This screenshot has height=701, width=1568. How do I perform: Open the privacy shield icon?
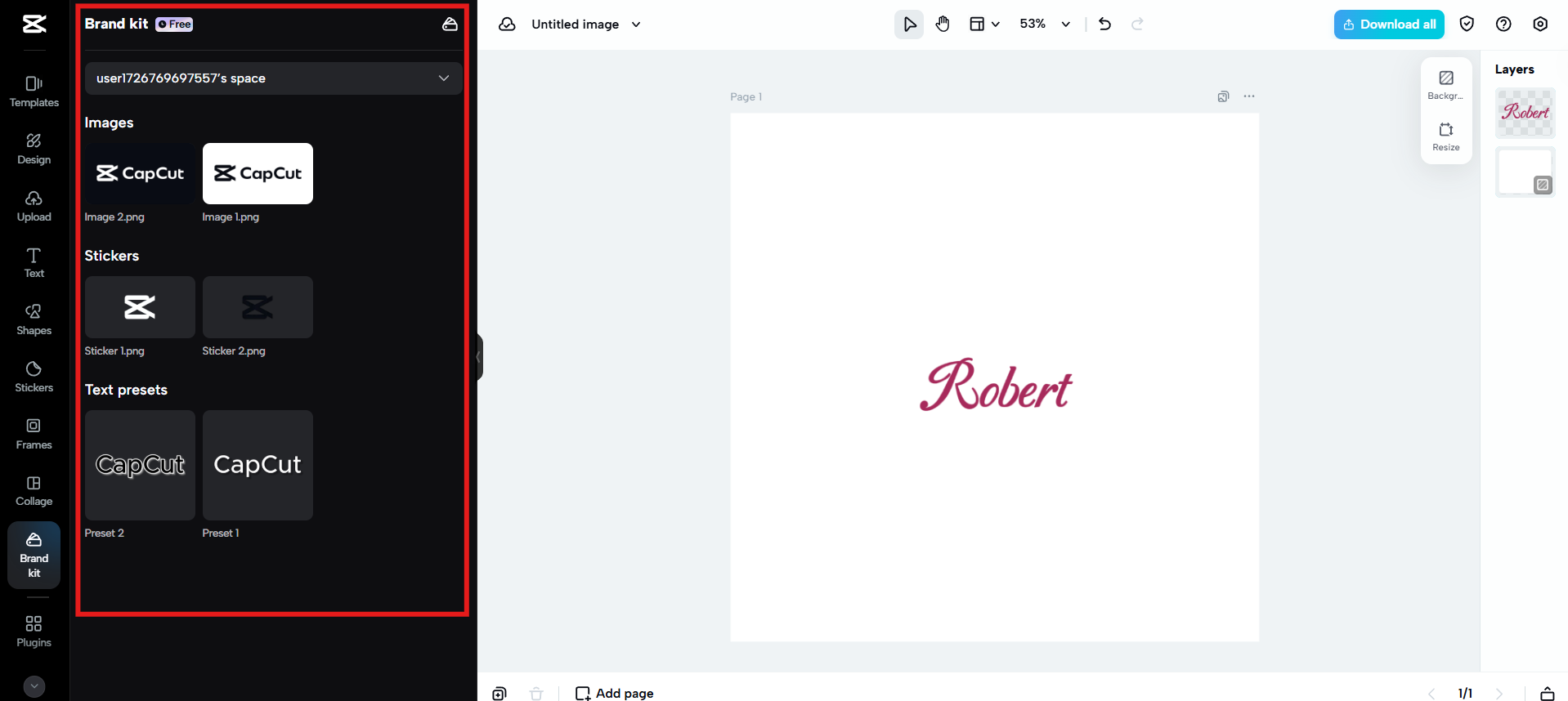tap(1467, 25)
